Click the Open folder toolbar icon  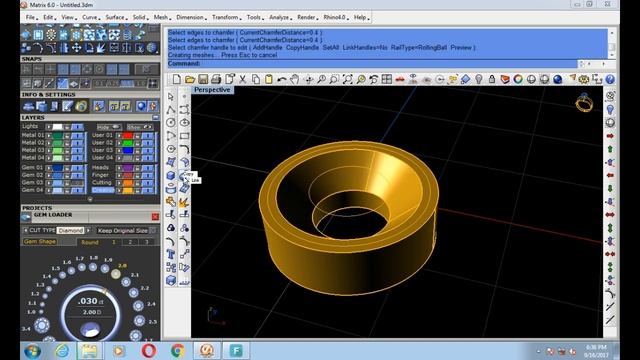pyautogui.click(x=190, y=79)
